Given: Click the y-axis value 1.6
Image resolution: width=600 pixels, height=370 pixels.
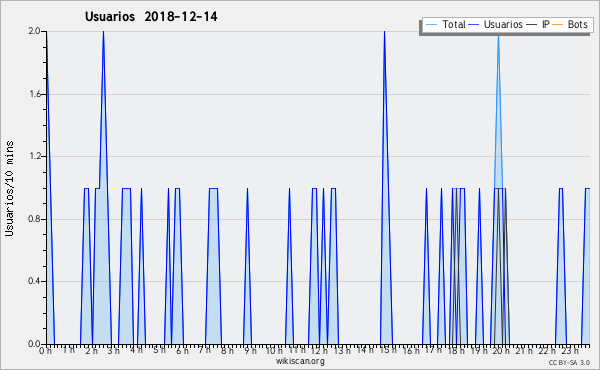Looking at the screenshot, I should point(34,94).
